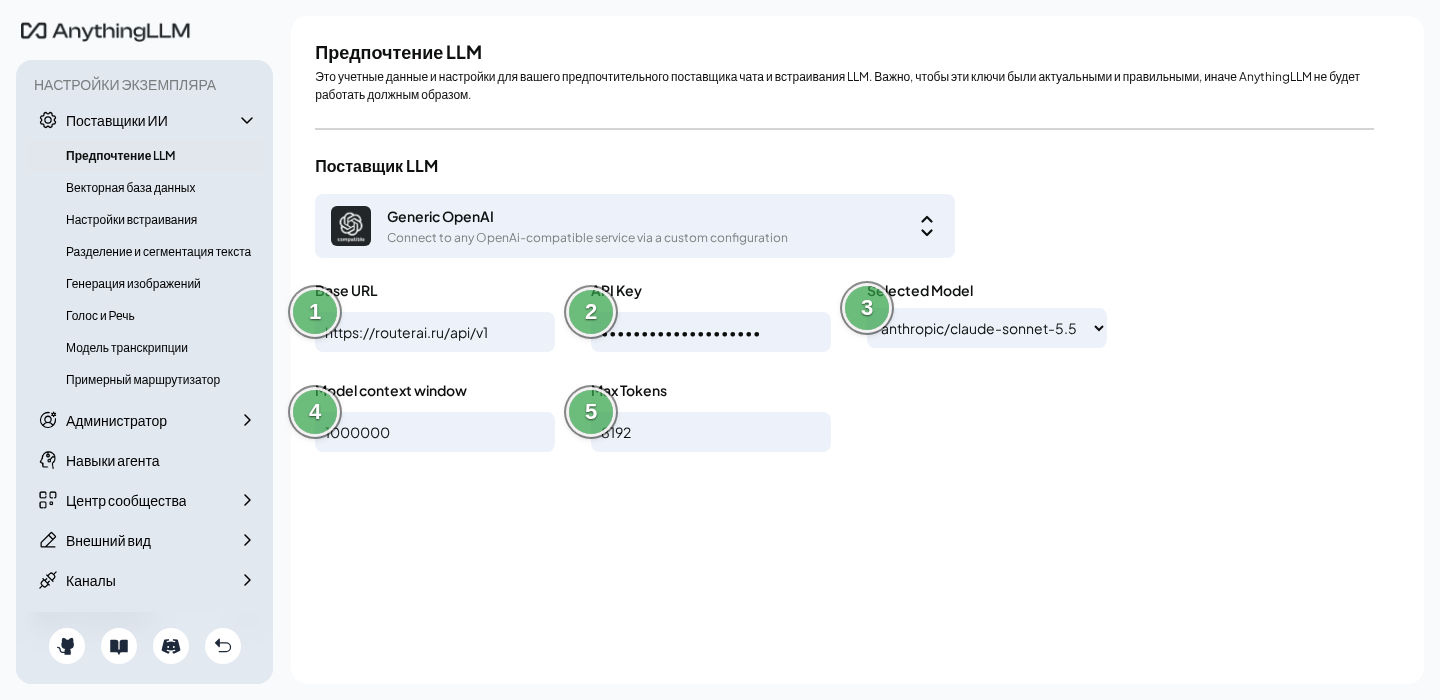Screen dimensions: 1440x700
Task: Click the Base URL input field
Action: coord(435,332)
